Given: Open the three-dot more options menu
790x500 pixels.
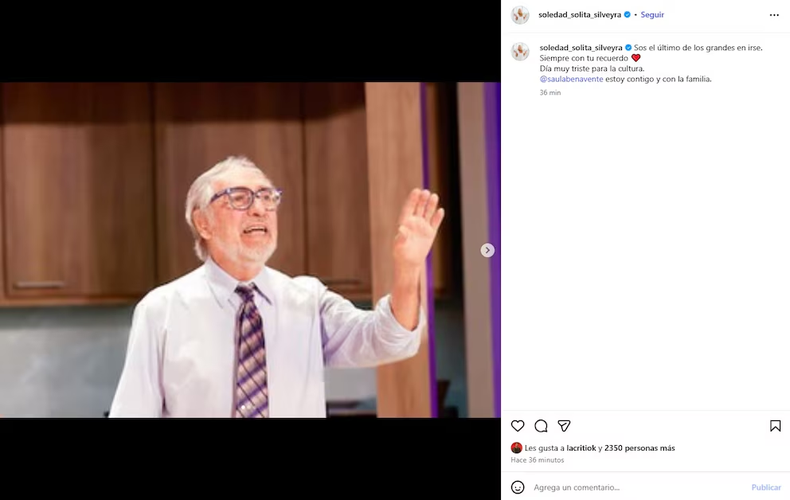Looking at the screenshot, I should (x=774, y=15).
